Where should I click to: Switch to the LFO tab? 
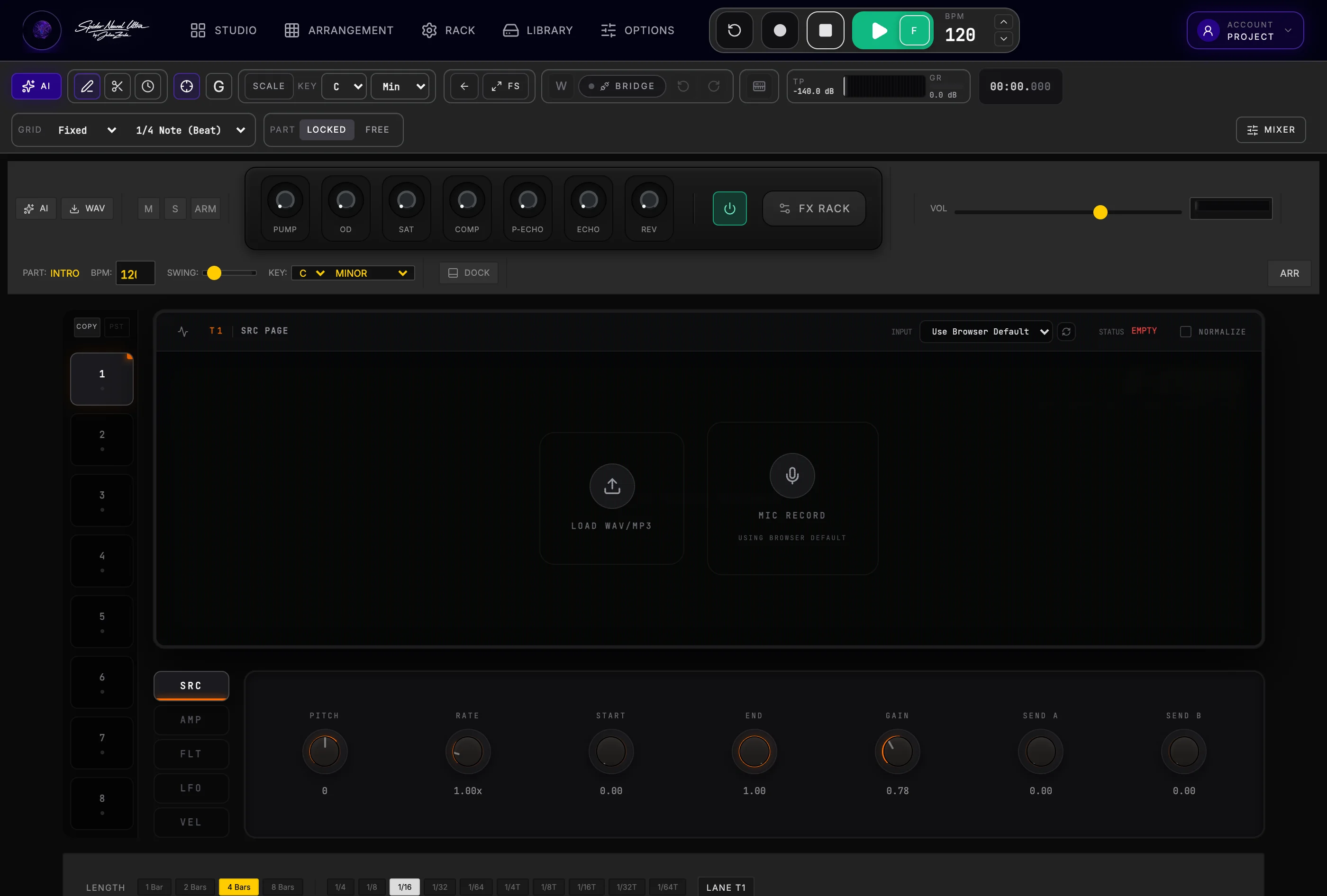click(191, 788)
